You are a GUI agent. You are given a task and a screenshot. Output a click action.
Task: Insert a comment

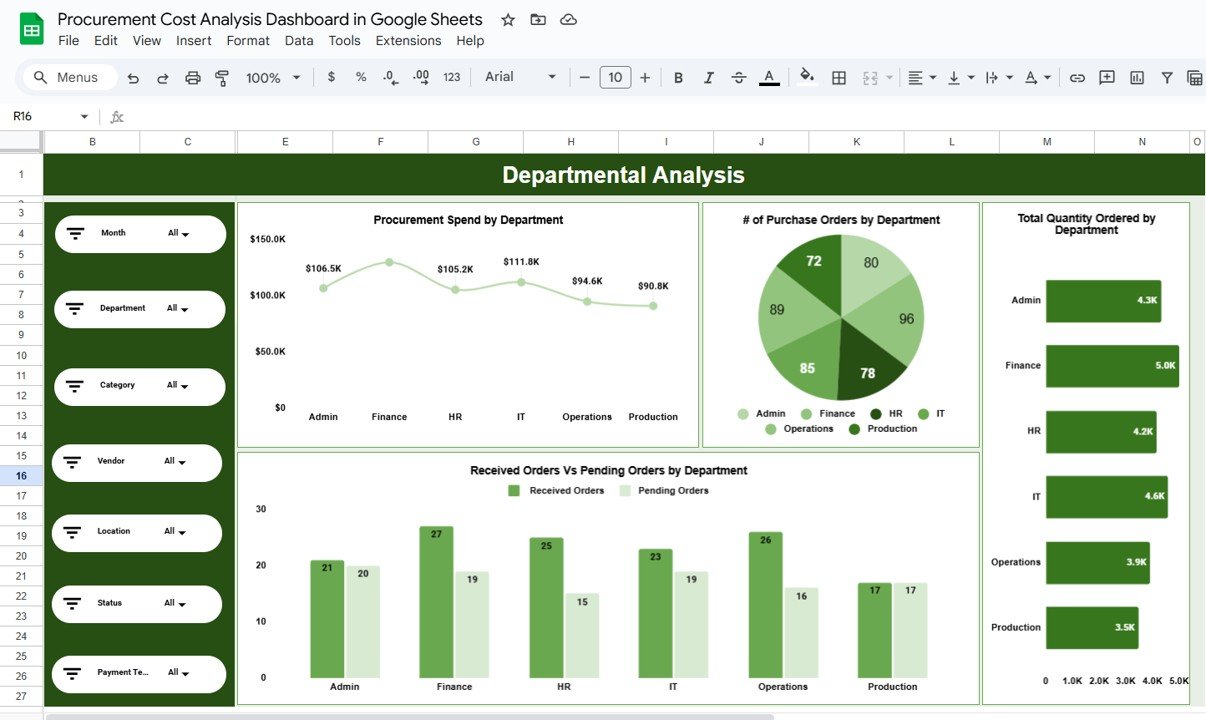[x=1107, y=77]
